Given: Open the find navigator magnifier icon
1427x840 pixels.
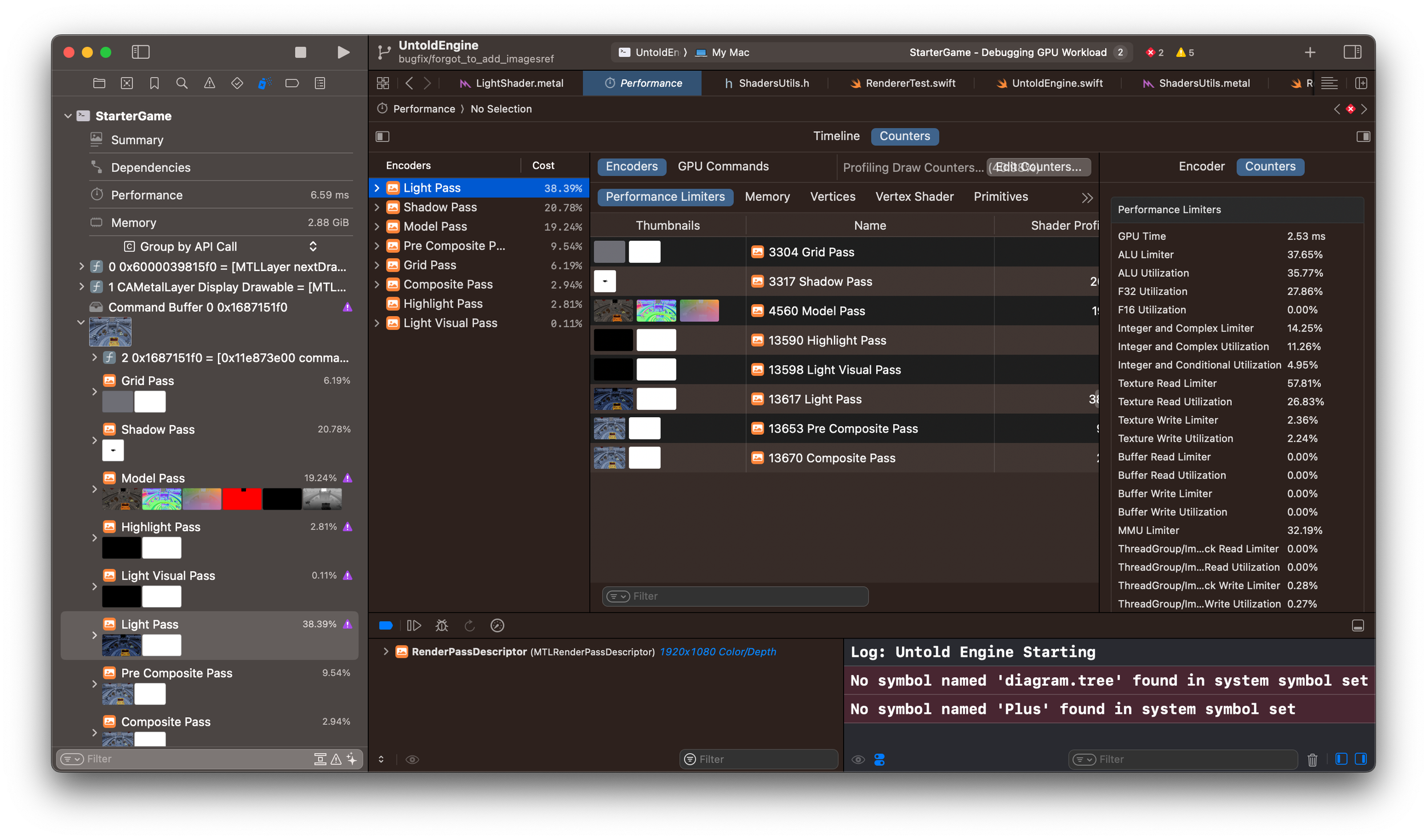Looking at the screenshot, I should [182, 83].
